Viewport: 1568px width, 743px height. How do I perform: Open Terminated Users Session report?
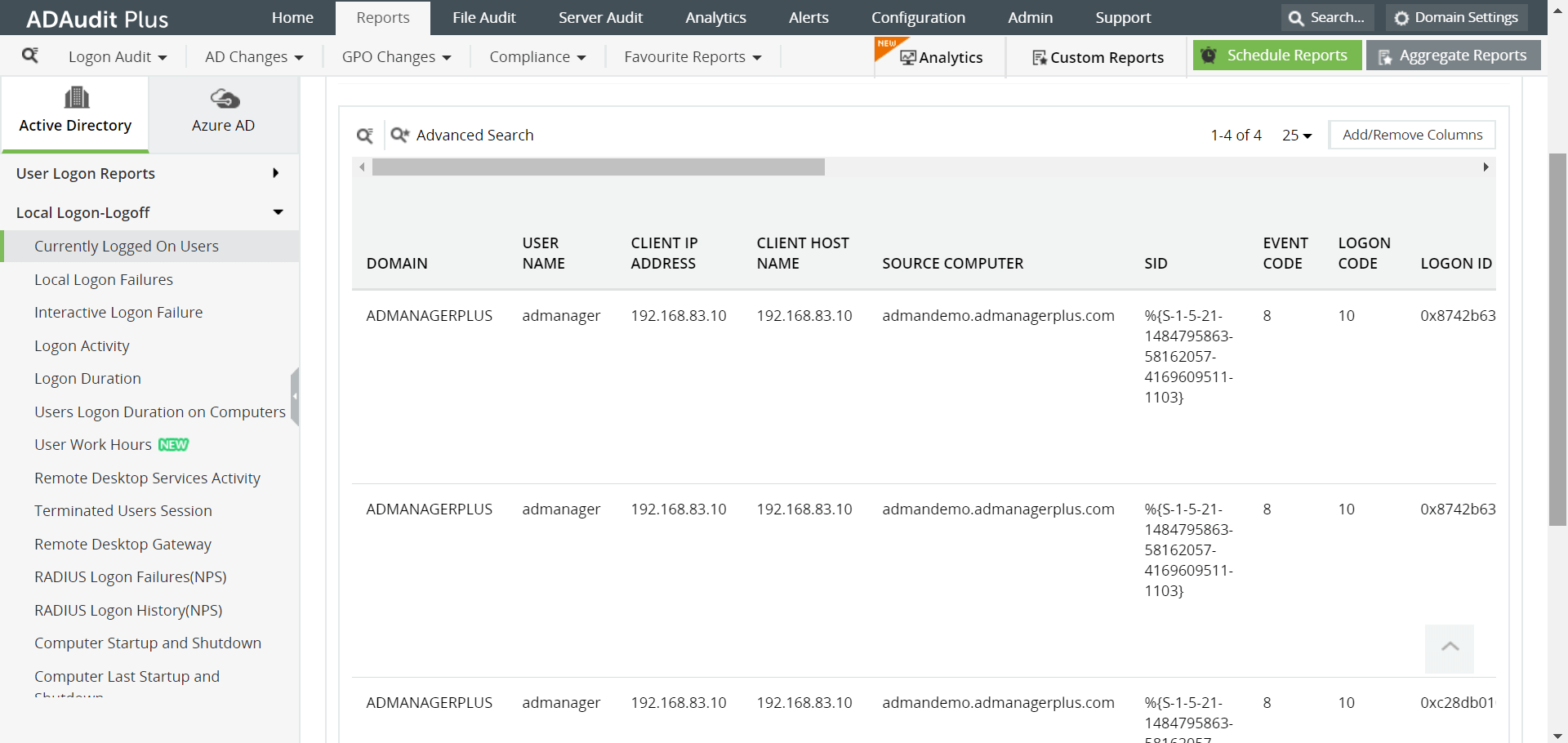click(123, 510)
